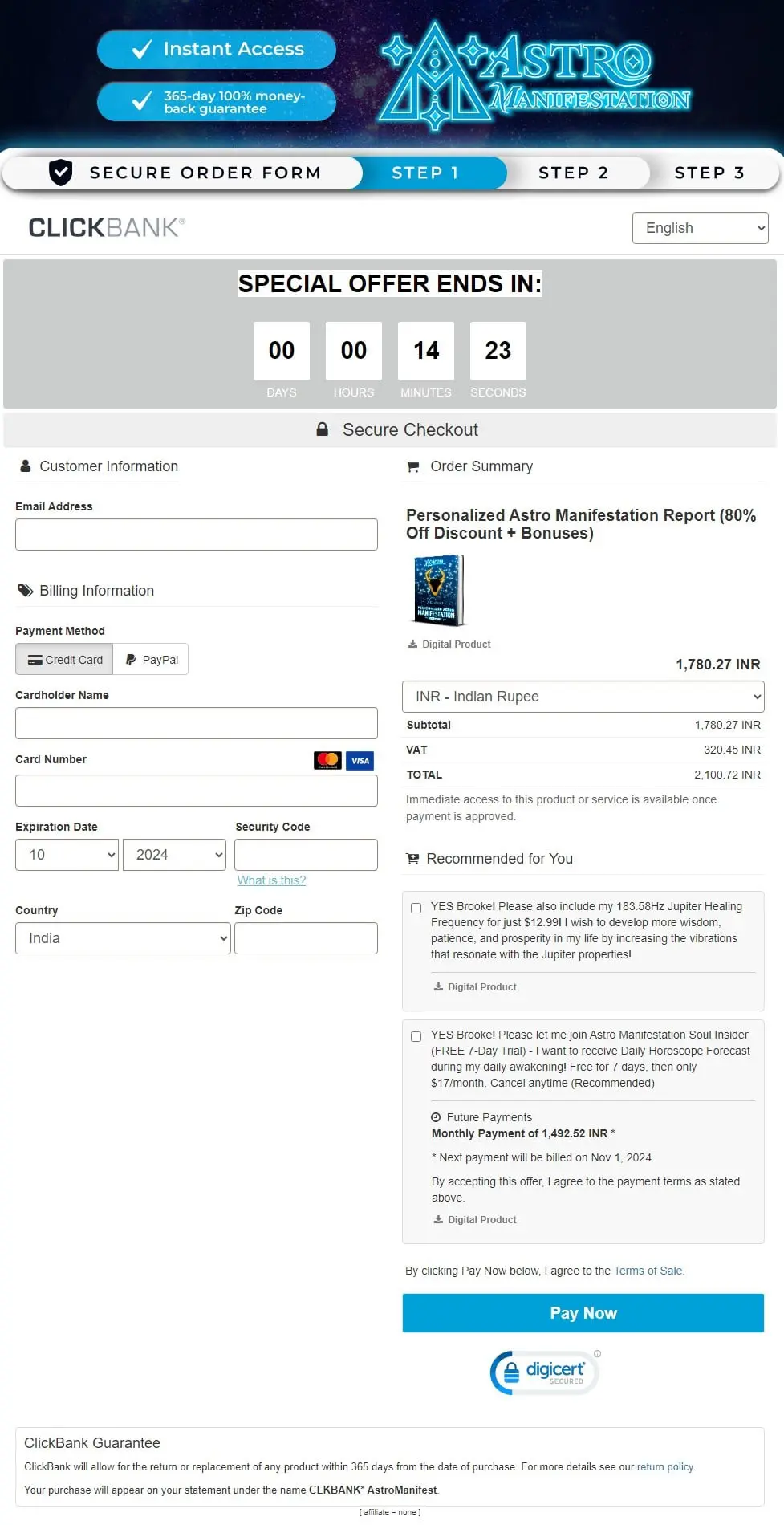Click the product book cover thumbnail
The image size is (784, 1525).
[438, 591]
